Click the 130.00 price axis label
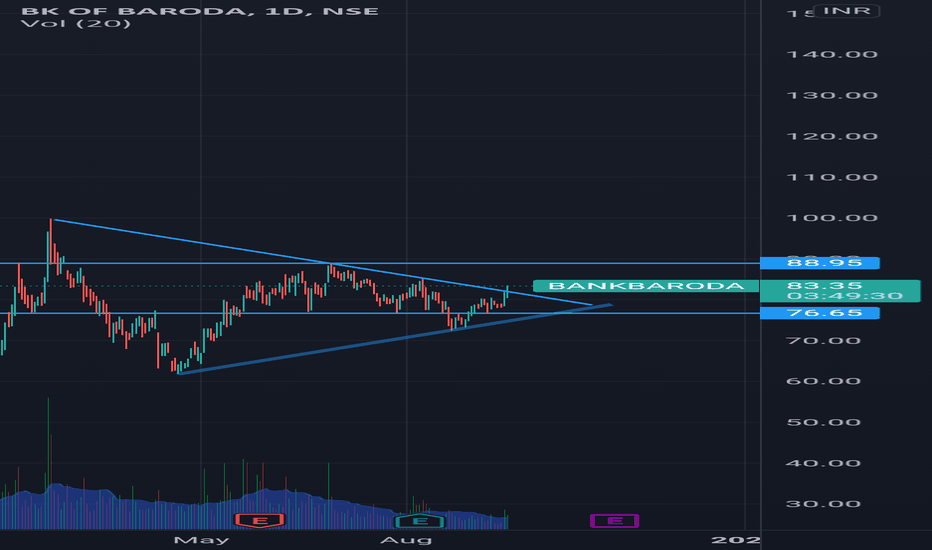This screenshot has height=550, width=932. coord(832,95)
